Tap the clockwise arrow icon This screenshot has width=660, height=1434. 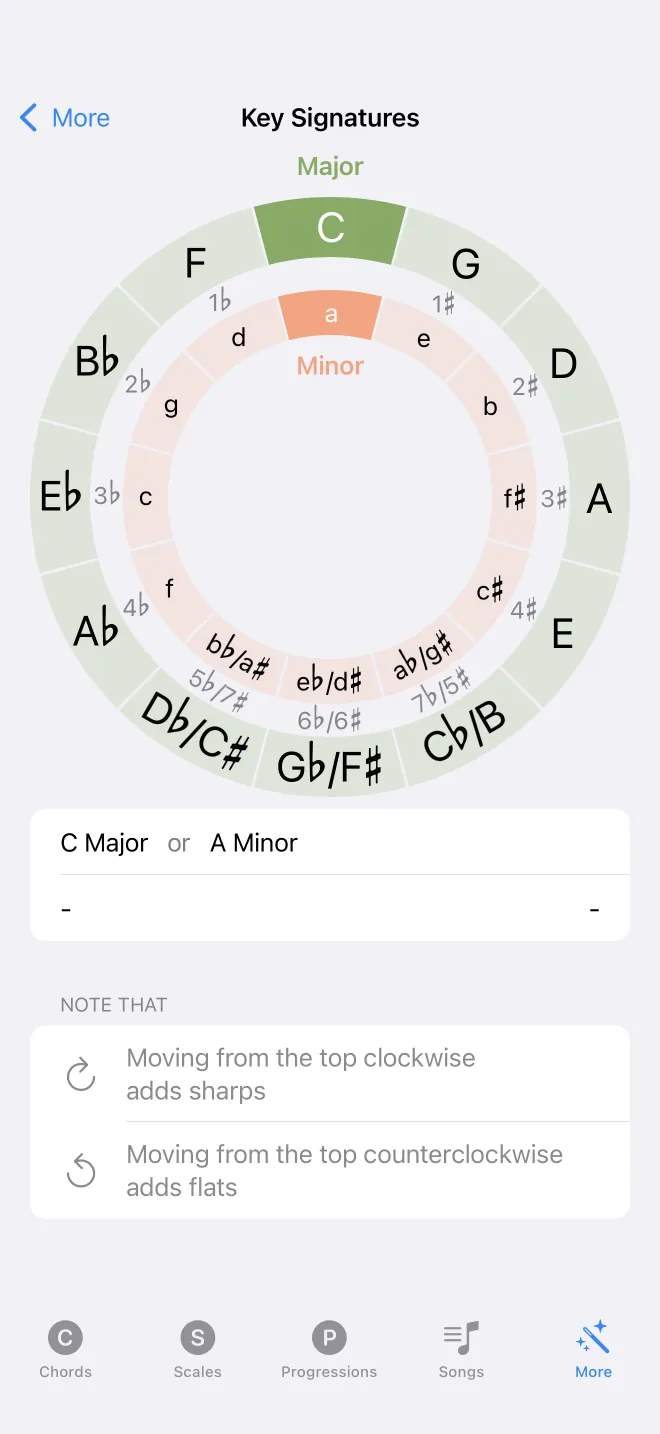tap(81, 1075)
